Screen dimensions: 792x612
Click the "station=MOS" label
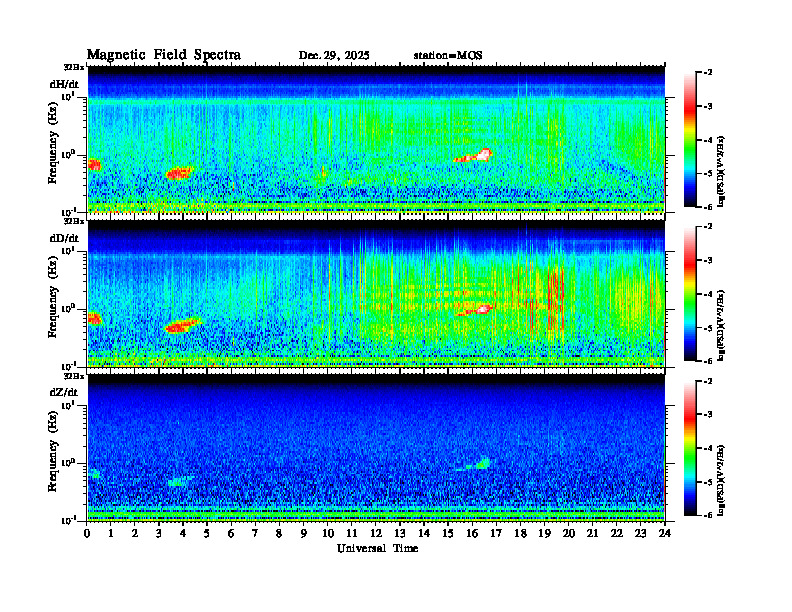(448, 56)
